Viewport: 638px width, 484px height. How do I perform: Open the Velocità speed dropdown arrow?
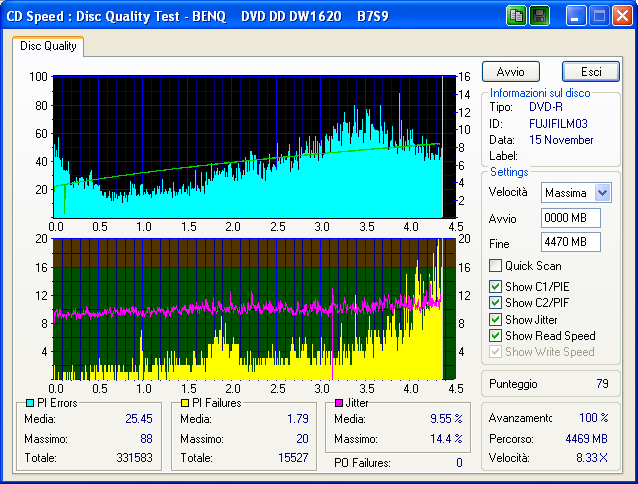click(x=603, y=193)
